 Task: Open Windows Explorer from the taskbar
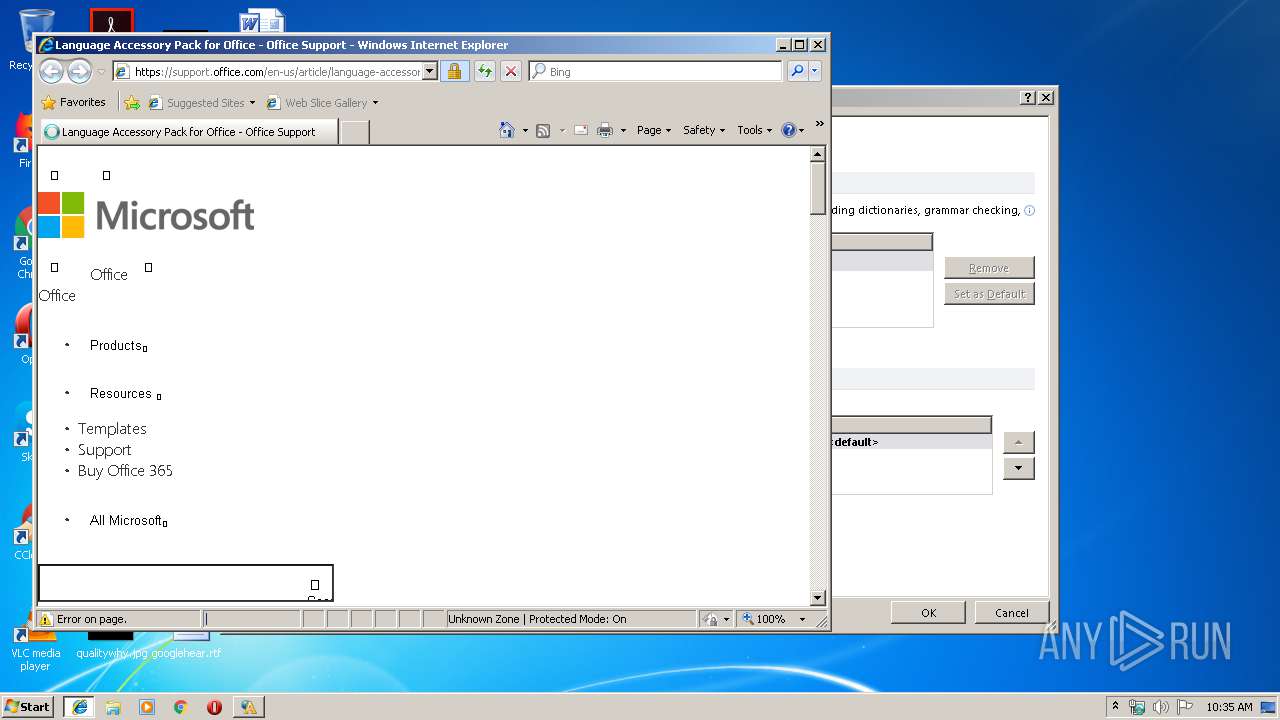coord(113,706)
